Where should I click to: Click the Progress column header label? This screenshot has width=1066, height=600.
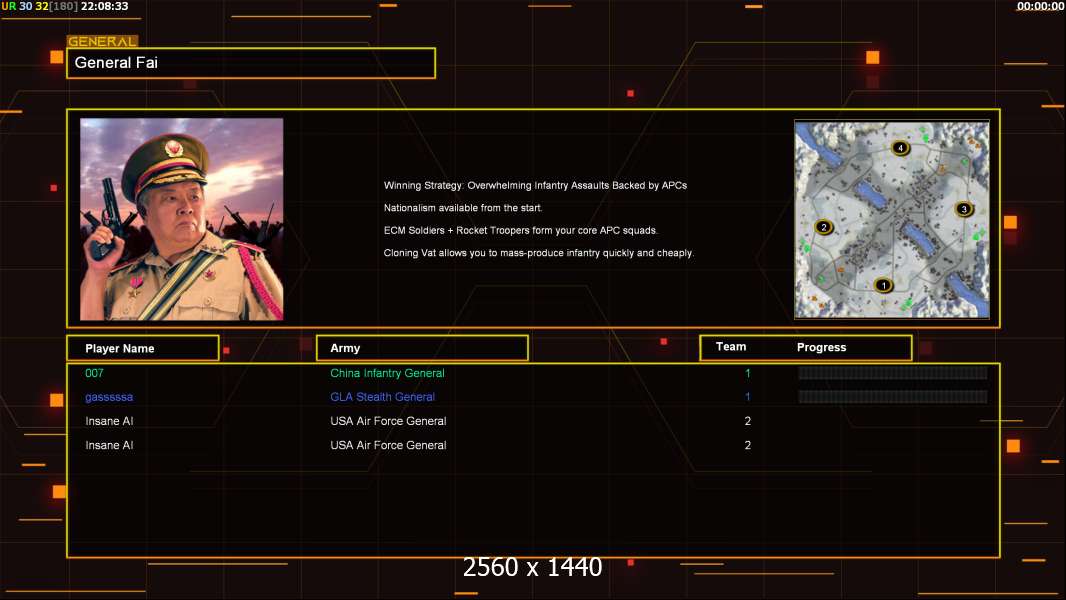pyautogui.click(x=821, y=347)
